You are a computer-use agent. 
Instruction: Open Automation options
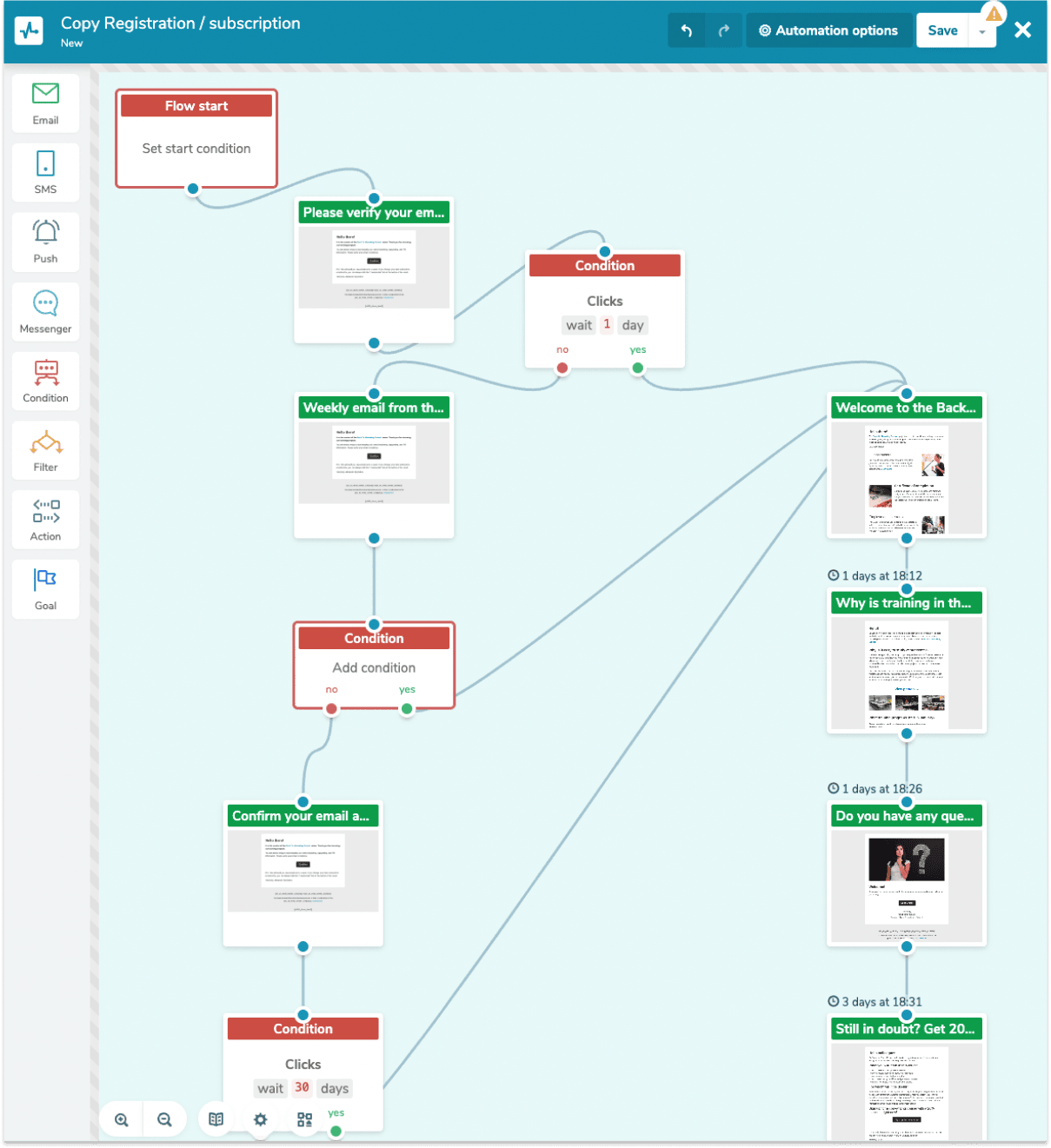(828, 30)
